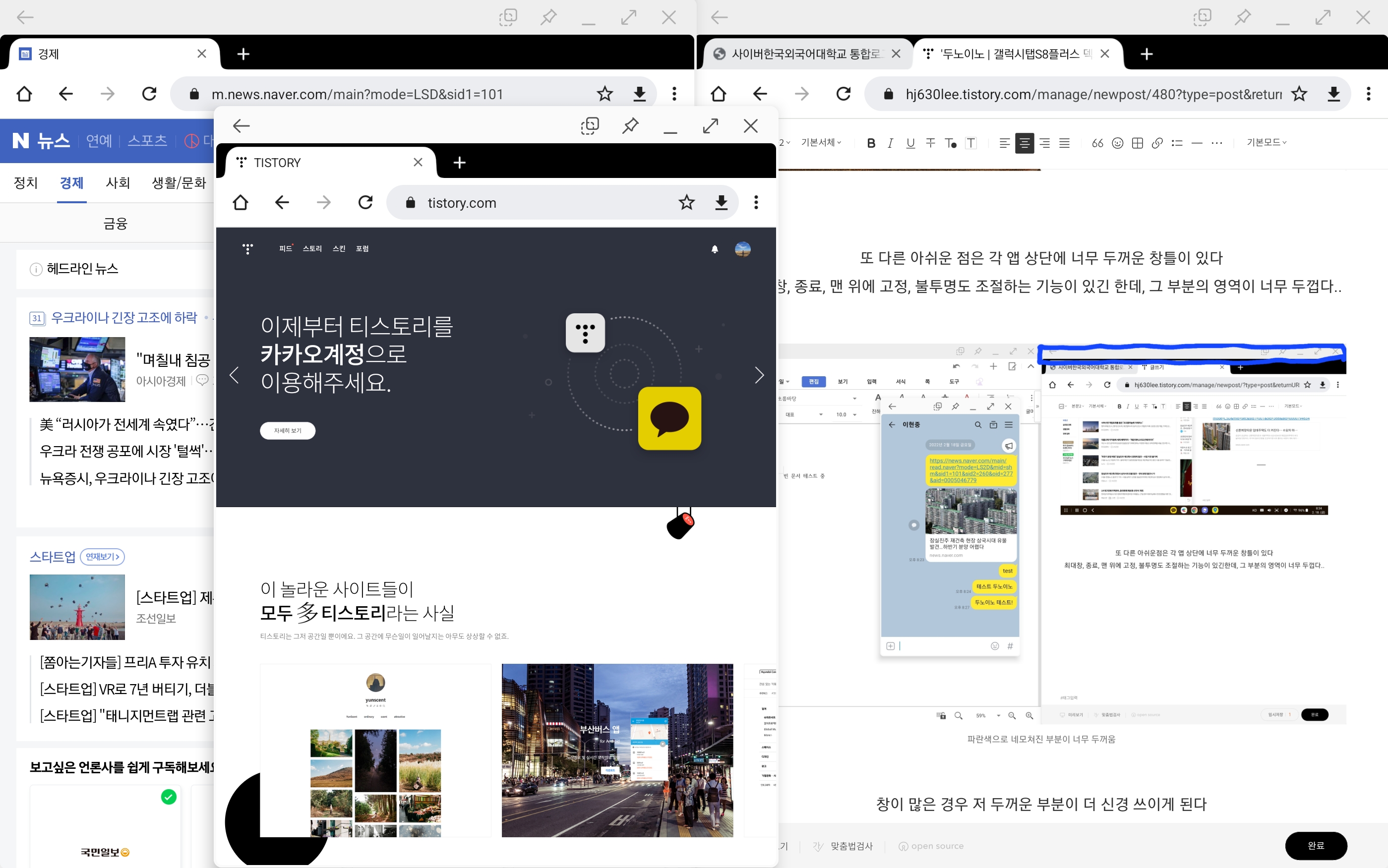Insert a table from the editor toolbar
This screenshot has height=868, width=1388.
(1137, 143)
